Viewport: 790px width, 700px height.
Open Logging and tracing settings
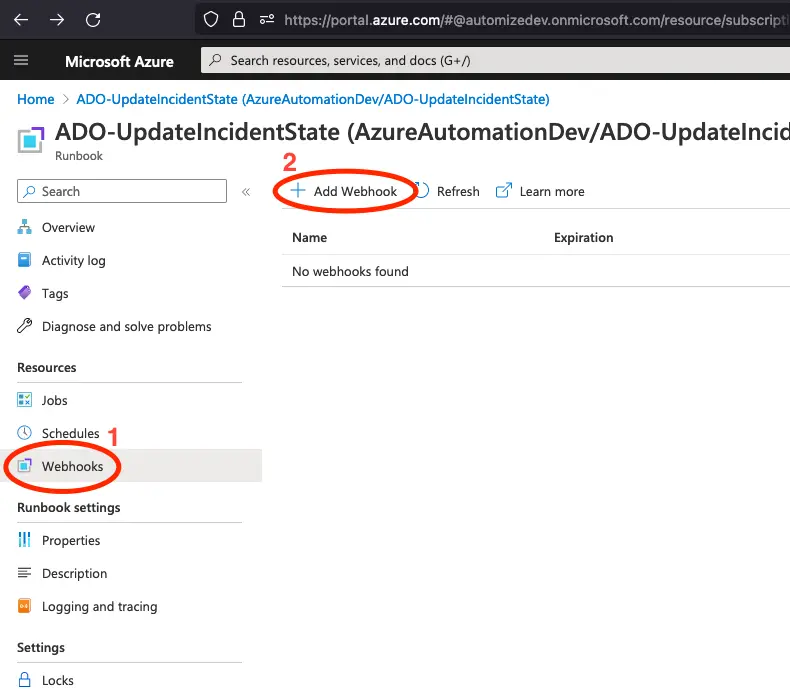coord(99,606)
